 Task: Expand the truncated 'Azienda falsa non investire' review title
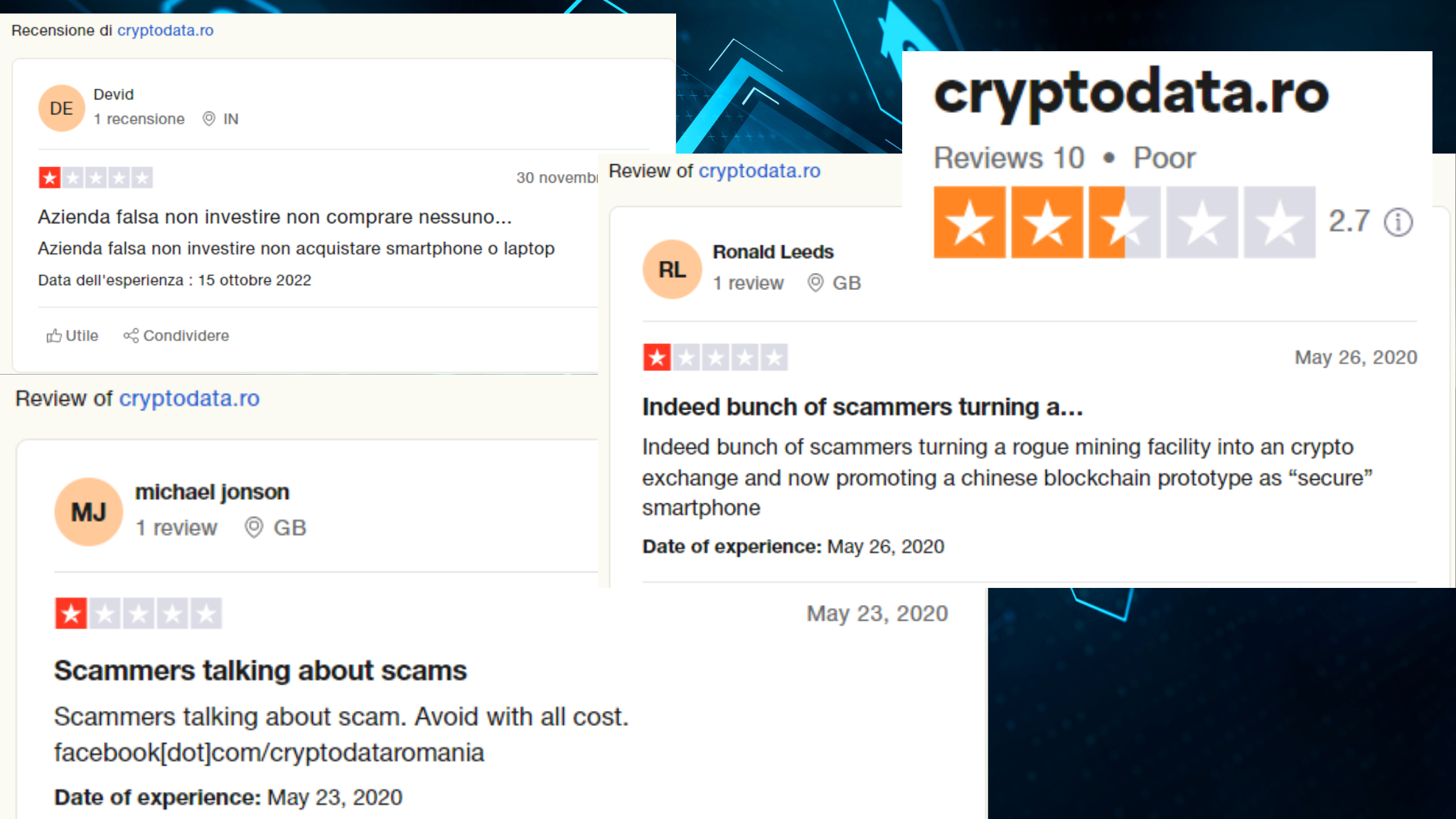click(274, 217)
